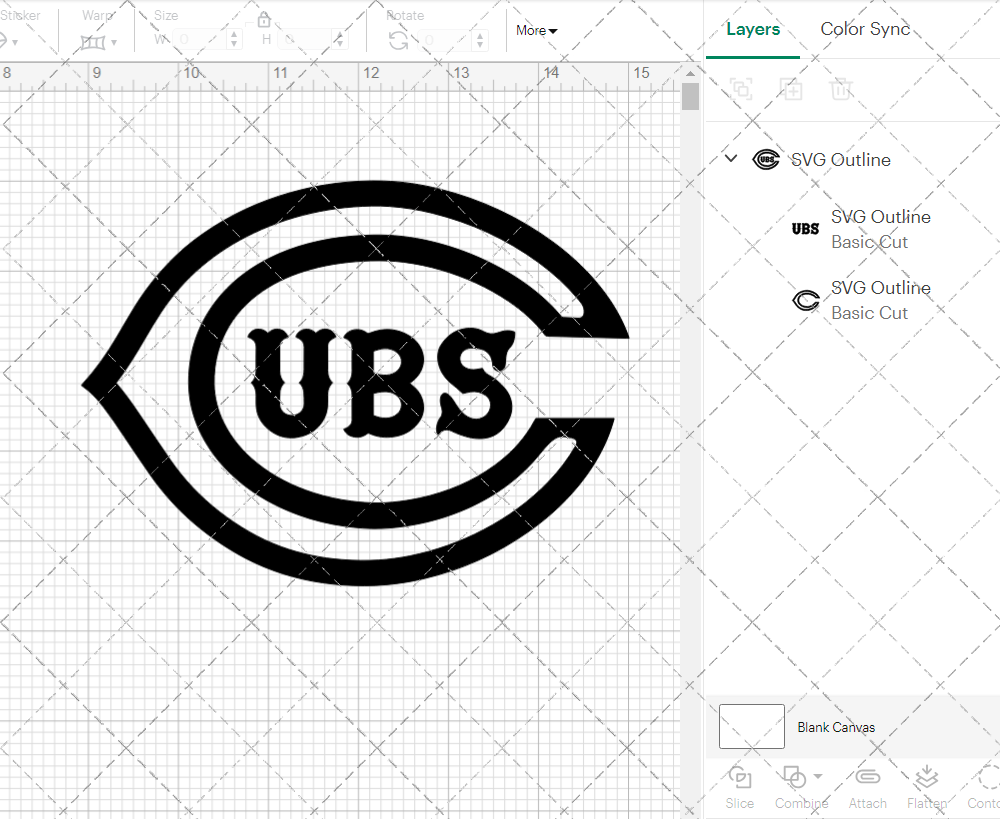Image resolution: width=1000 pixels, height=819 pixels.
Task: Select the Layers tab
Action: point(752,29)
